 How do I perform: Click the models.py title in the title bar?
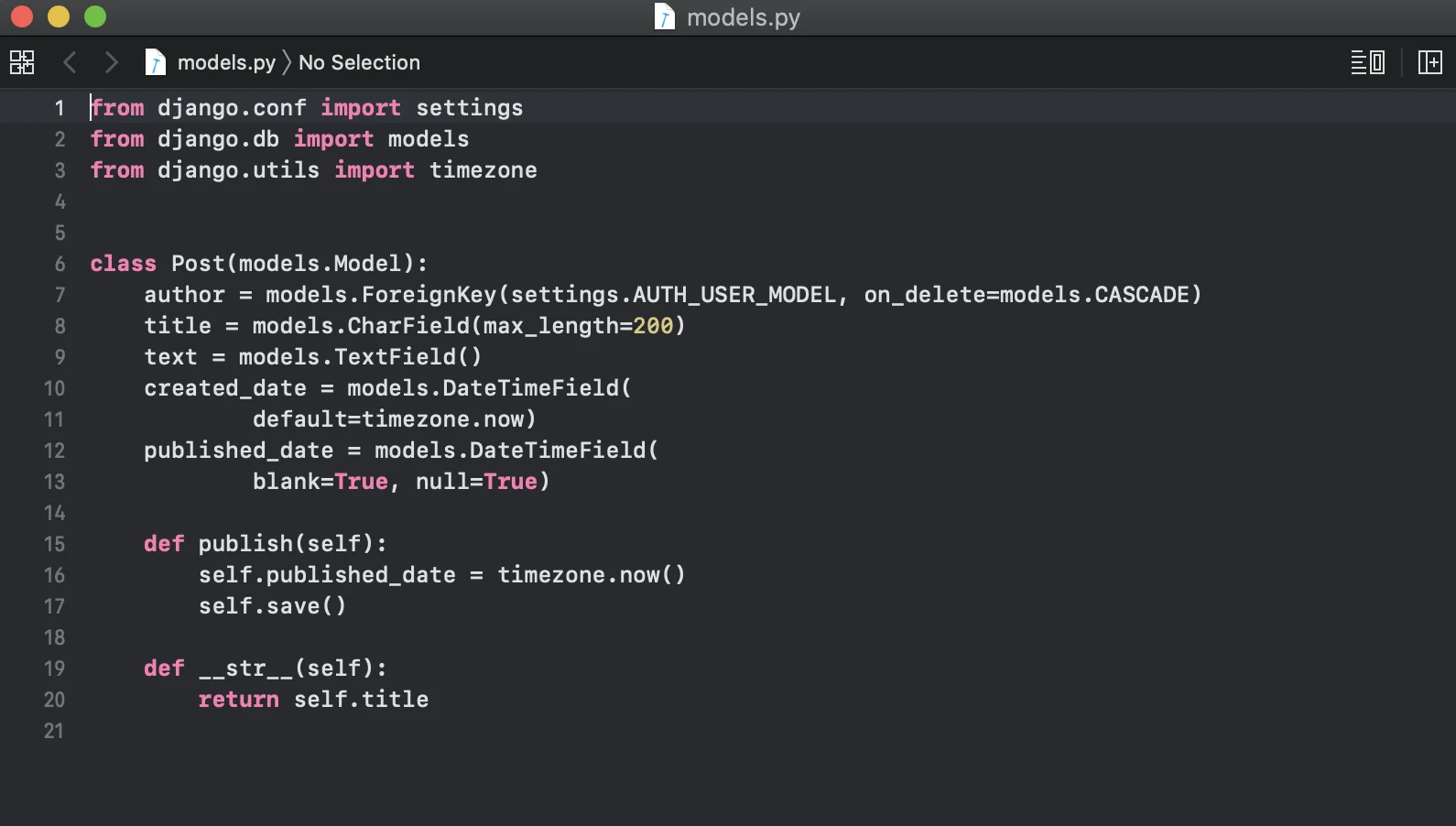coord(743,16)
